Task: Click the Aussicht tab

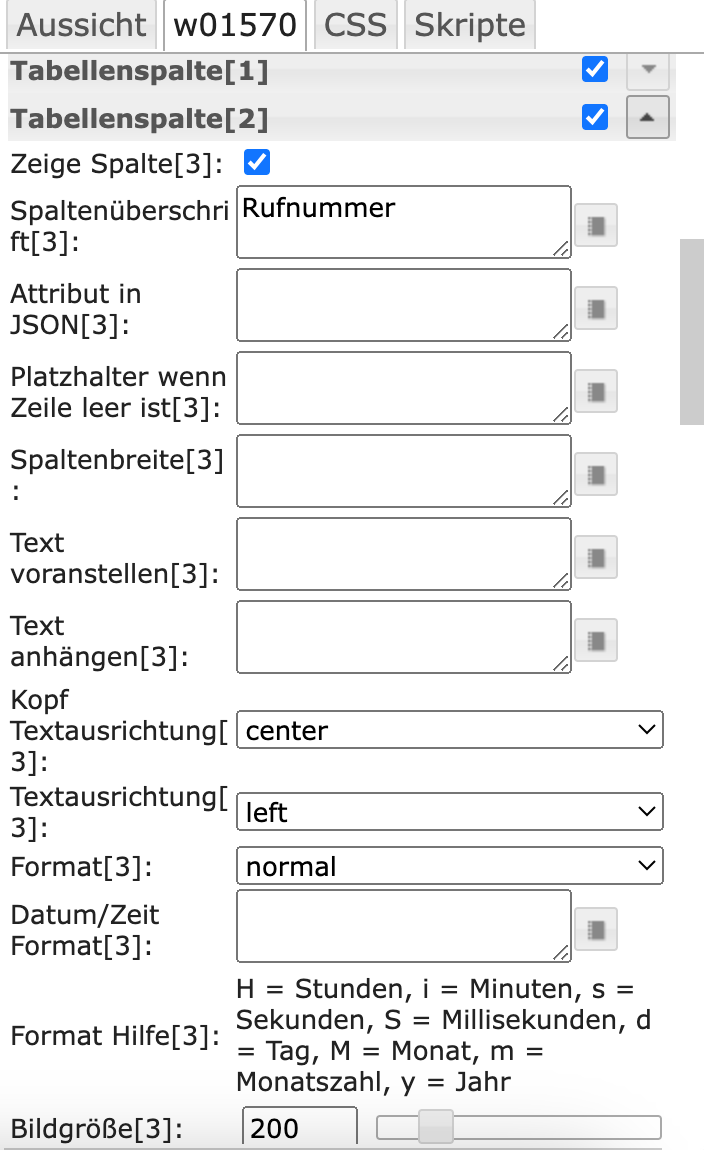Action: coord(81,25)
